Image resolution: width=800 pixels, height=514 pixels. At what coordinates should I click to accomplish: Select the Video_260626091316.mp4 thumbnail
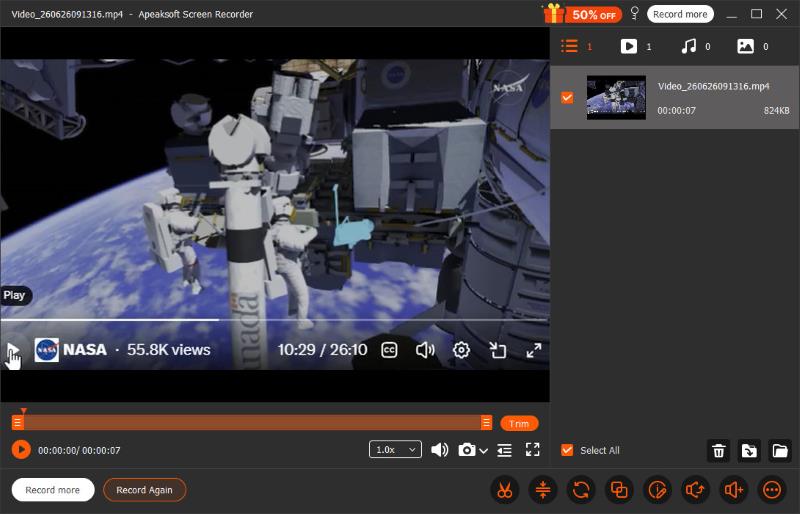[x=616, y=97]
